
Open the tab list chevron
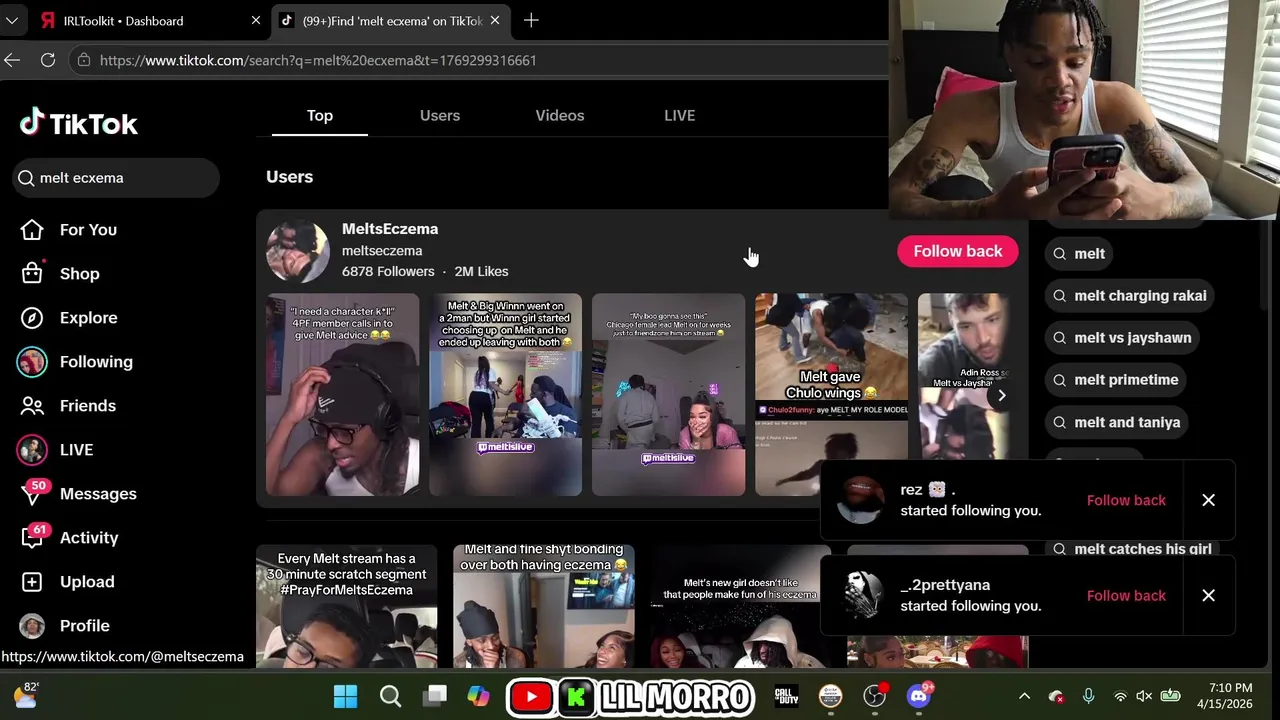pos(12,20)
